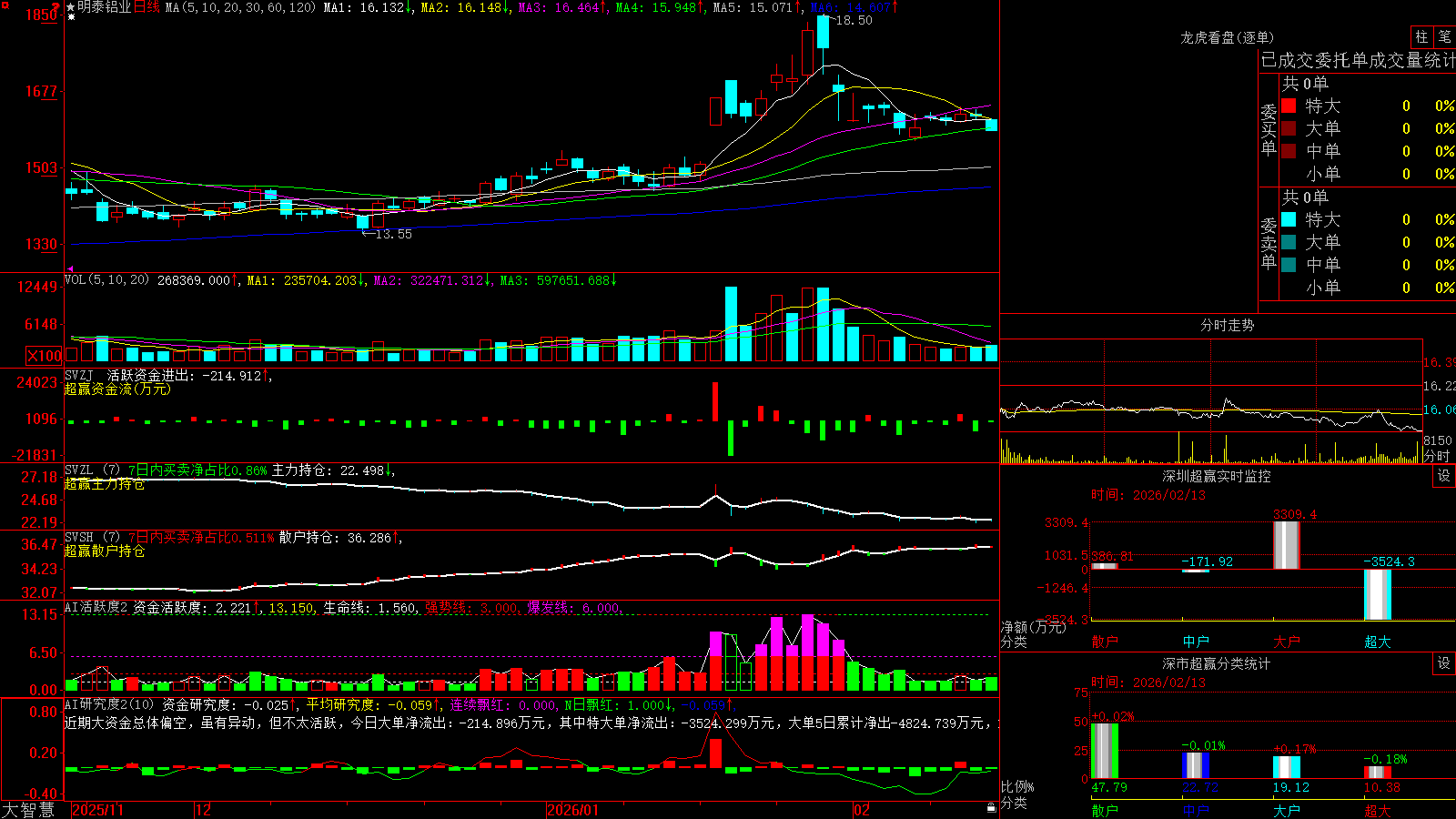Click the cyan 特大 sell order swatch
This screenshot has height=819, width=1456.
point(1289,219)
